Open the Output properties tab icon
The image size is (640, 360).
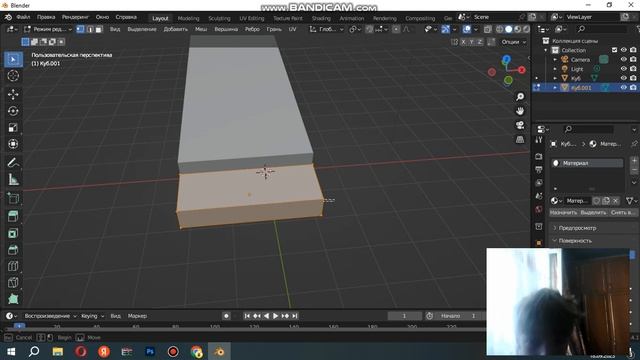tap(539, 169)
